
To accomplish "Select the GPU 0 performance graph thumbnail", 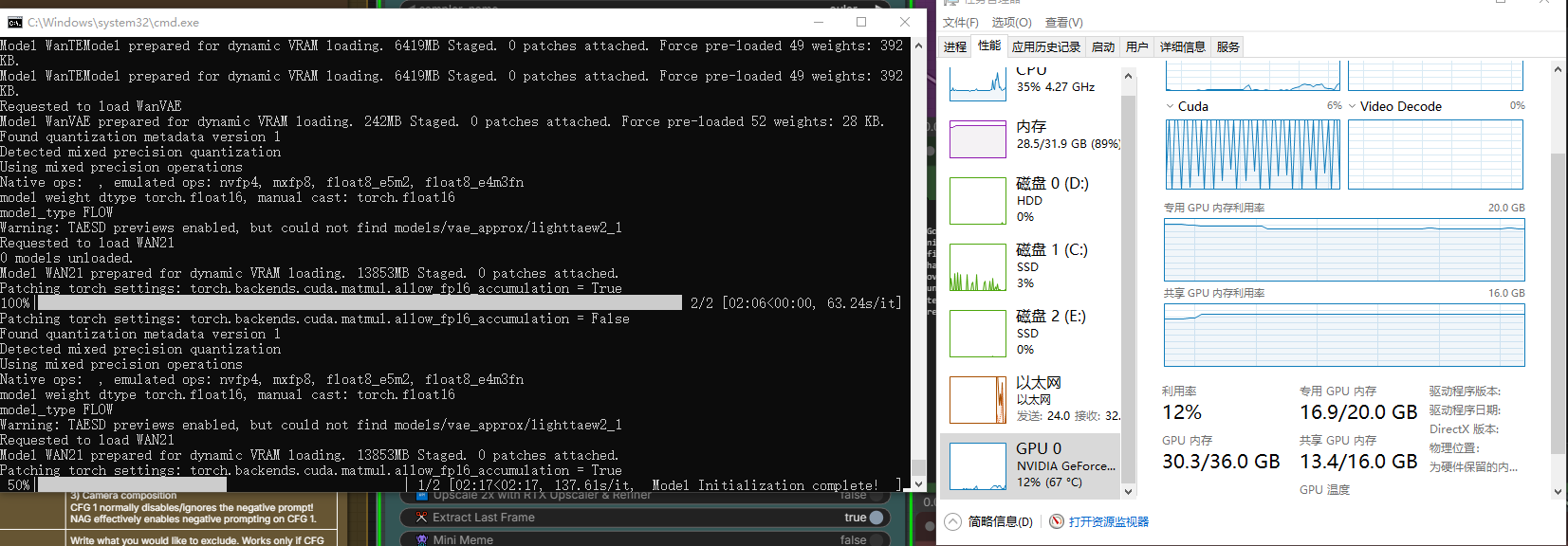I will click(978, 466).
